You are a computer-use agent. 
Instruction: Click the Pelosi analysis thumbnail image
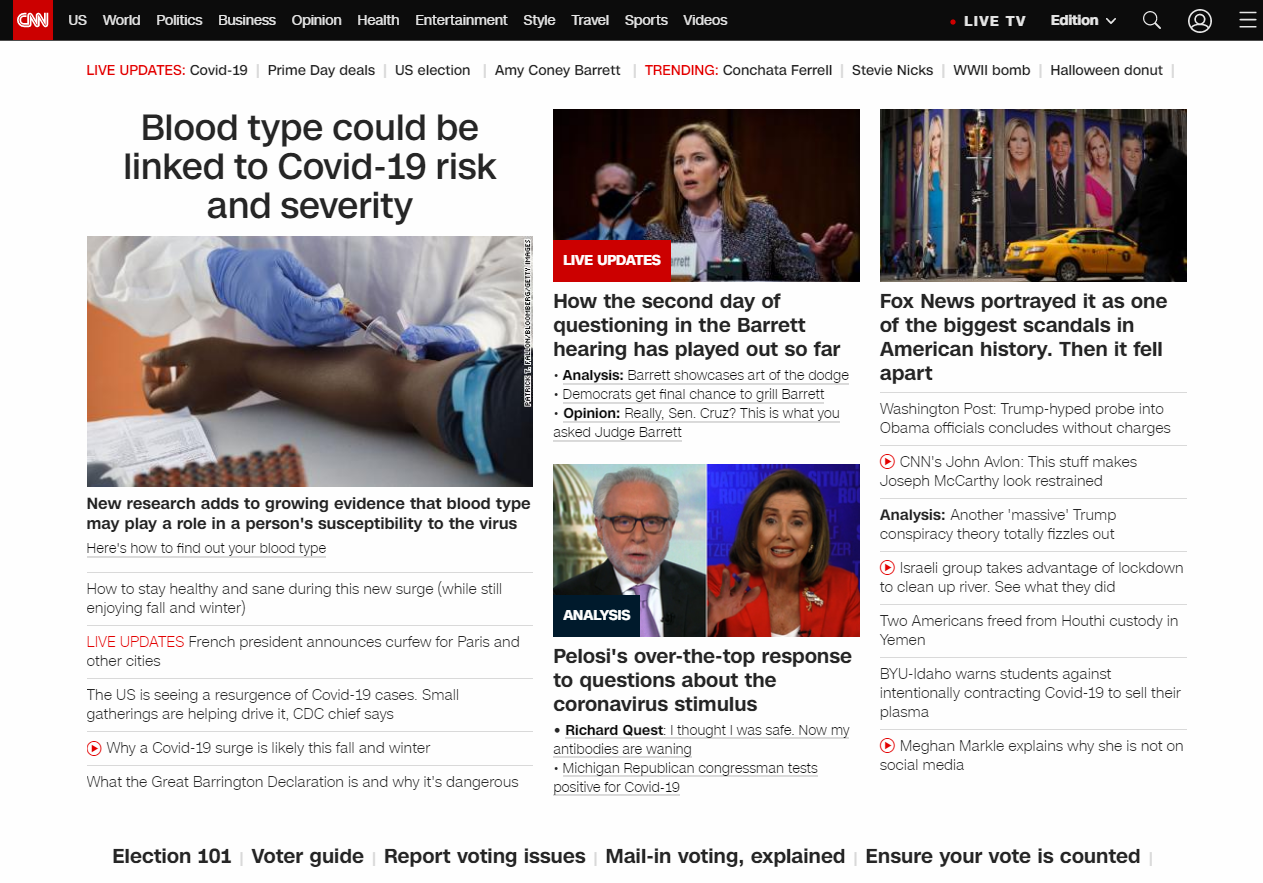tap(706, 550)
